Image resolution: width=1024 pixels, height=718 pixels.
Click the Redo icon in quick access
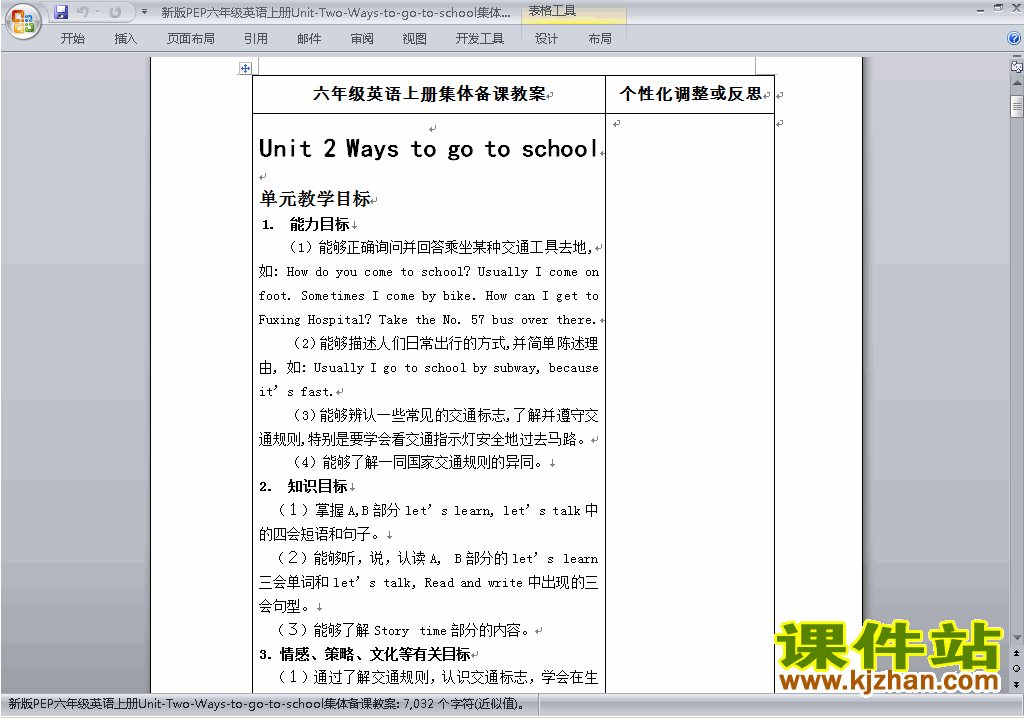click(x=116, y=12)
